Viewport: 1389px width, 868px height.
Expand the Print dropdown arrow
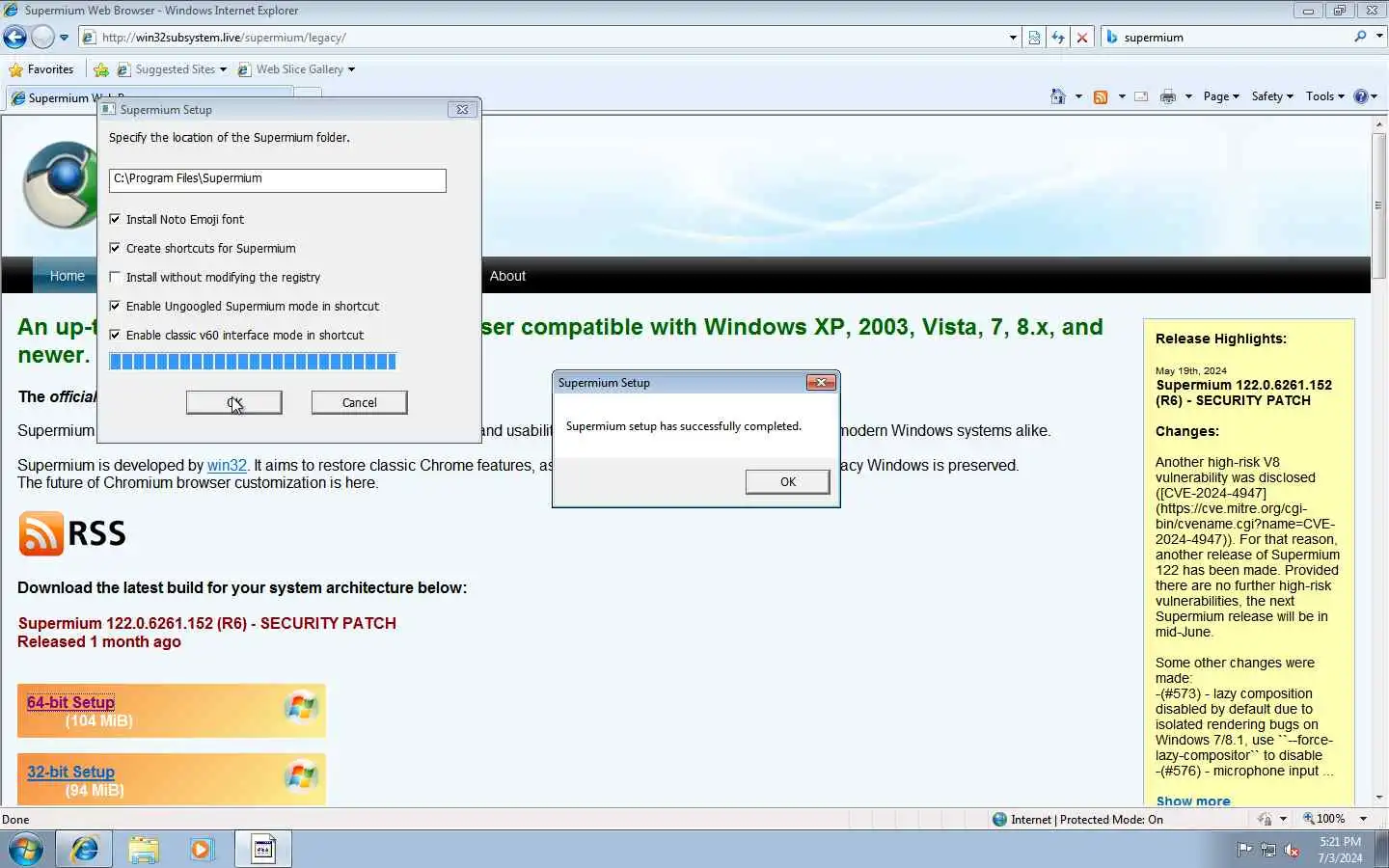1188,96
